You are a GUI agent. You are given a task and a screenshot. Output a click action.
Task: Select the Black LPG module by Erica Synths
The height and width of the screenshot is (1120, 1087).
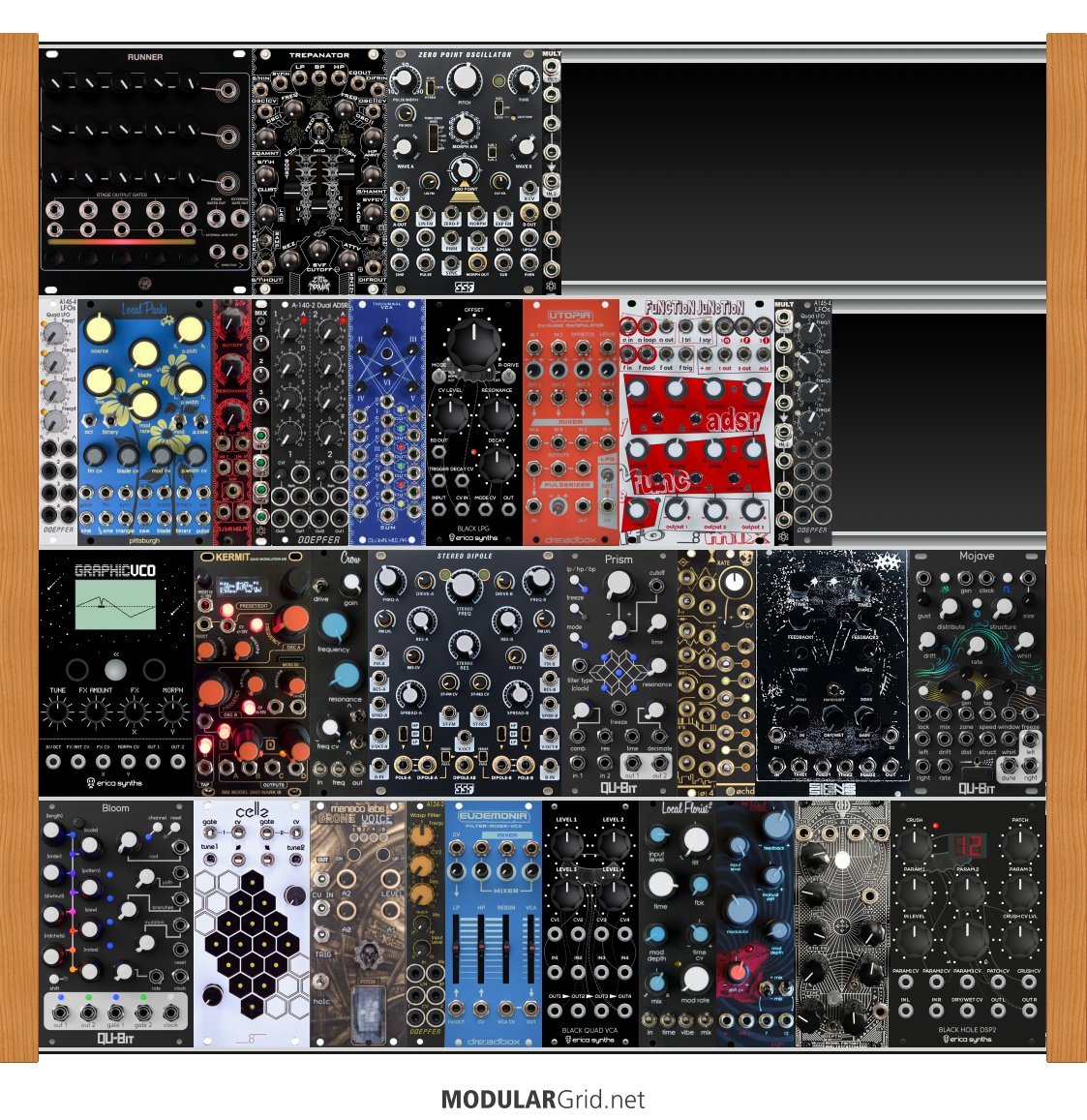473,422
